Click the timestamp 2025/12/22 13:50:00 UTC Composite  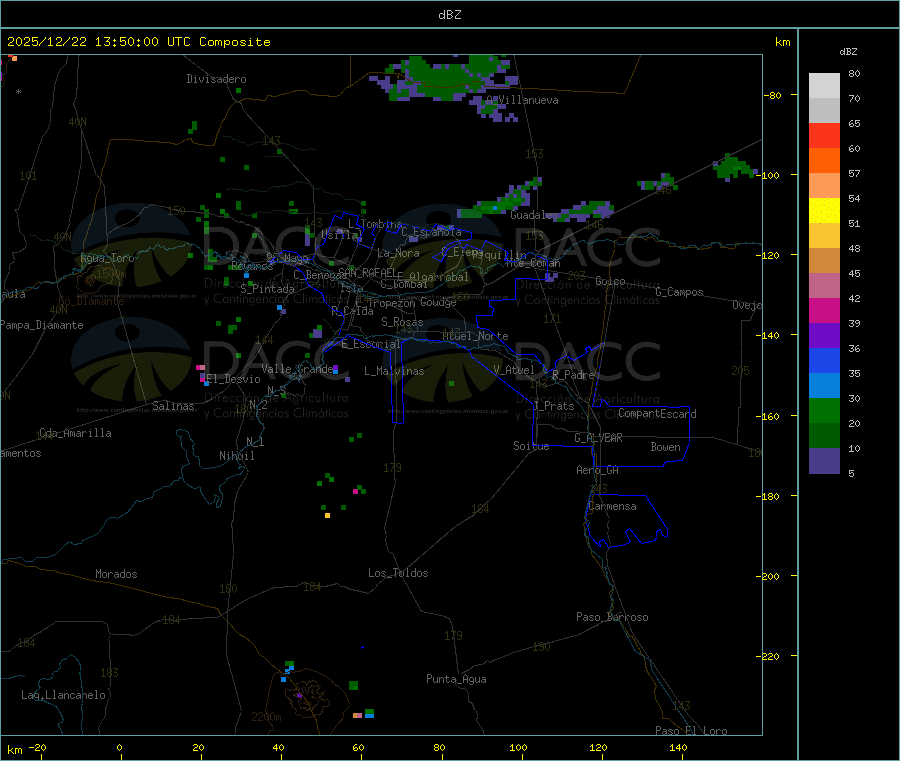tap(138, 42)
